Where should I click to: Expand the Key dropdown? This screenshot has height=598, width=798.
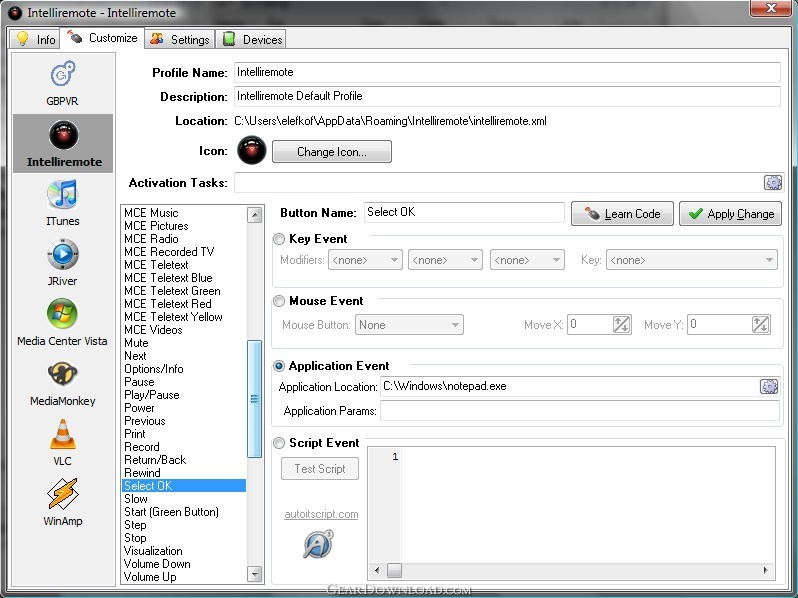[x=691, y=260]
